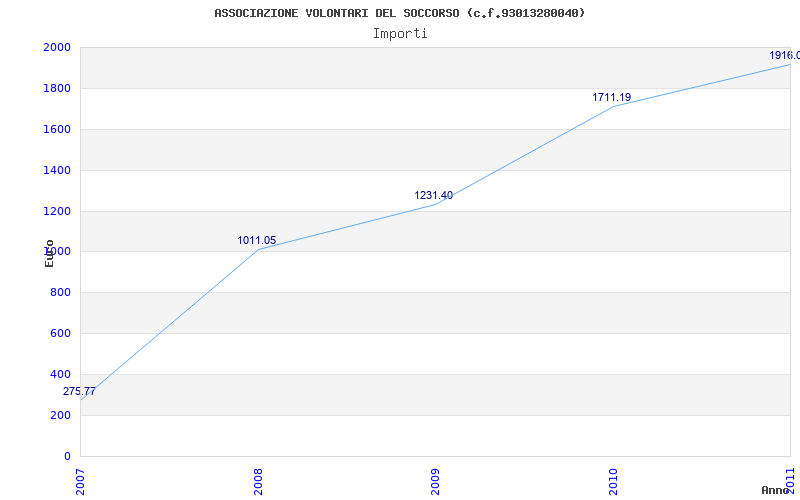The height and width of the screenshot is (500, 800).
Task: Click the 1800 y-axis tick label
Action: pos(57,88)
